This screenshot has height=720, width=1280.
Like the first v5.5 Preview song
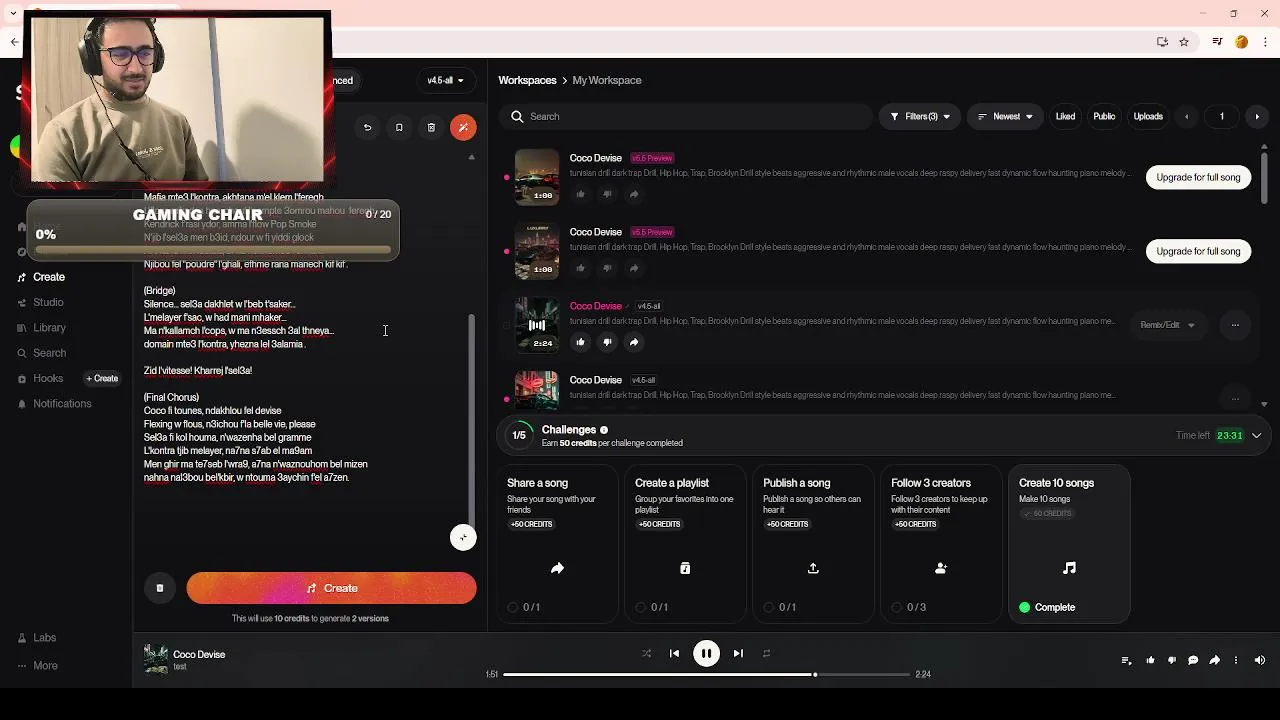(x=580, y=194)
